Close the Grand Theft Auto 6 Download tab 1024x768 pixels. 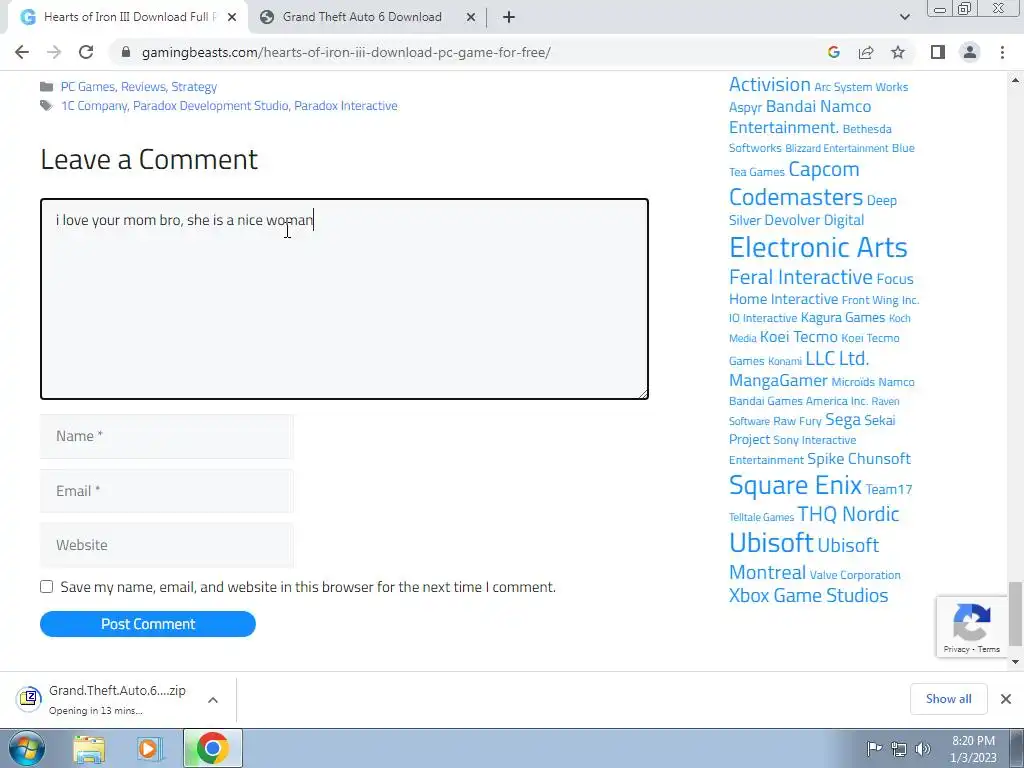471,17
